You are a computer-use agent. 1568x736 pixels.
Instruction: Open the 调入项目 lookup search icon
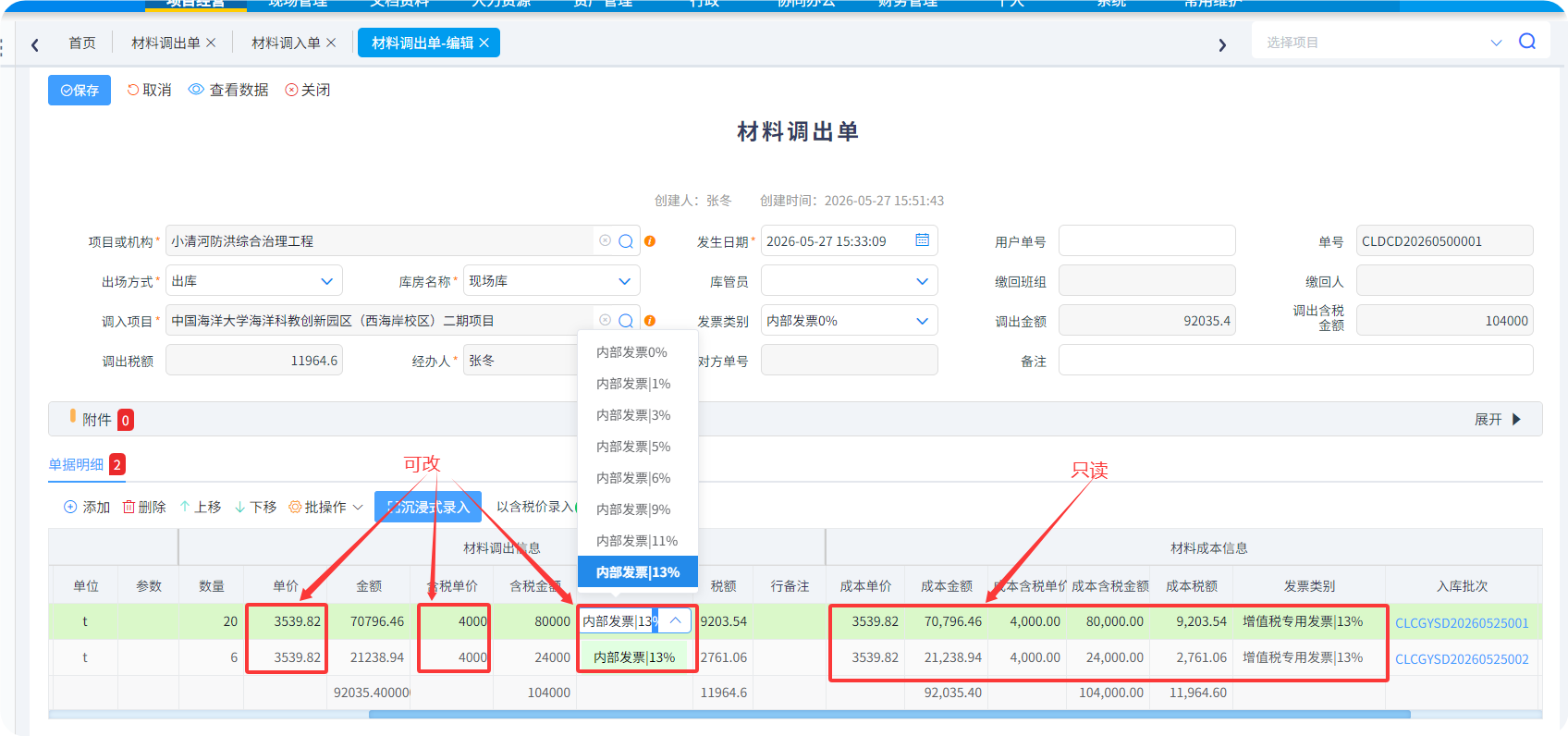(626, 321)
